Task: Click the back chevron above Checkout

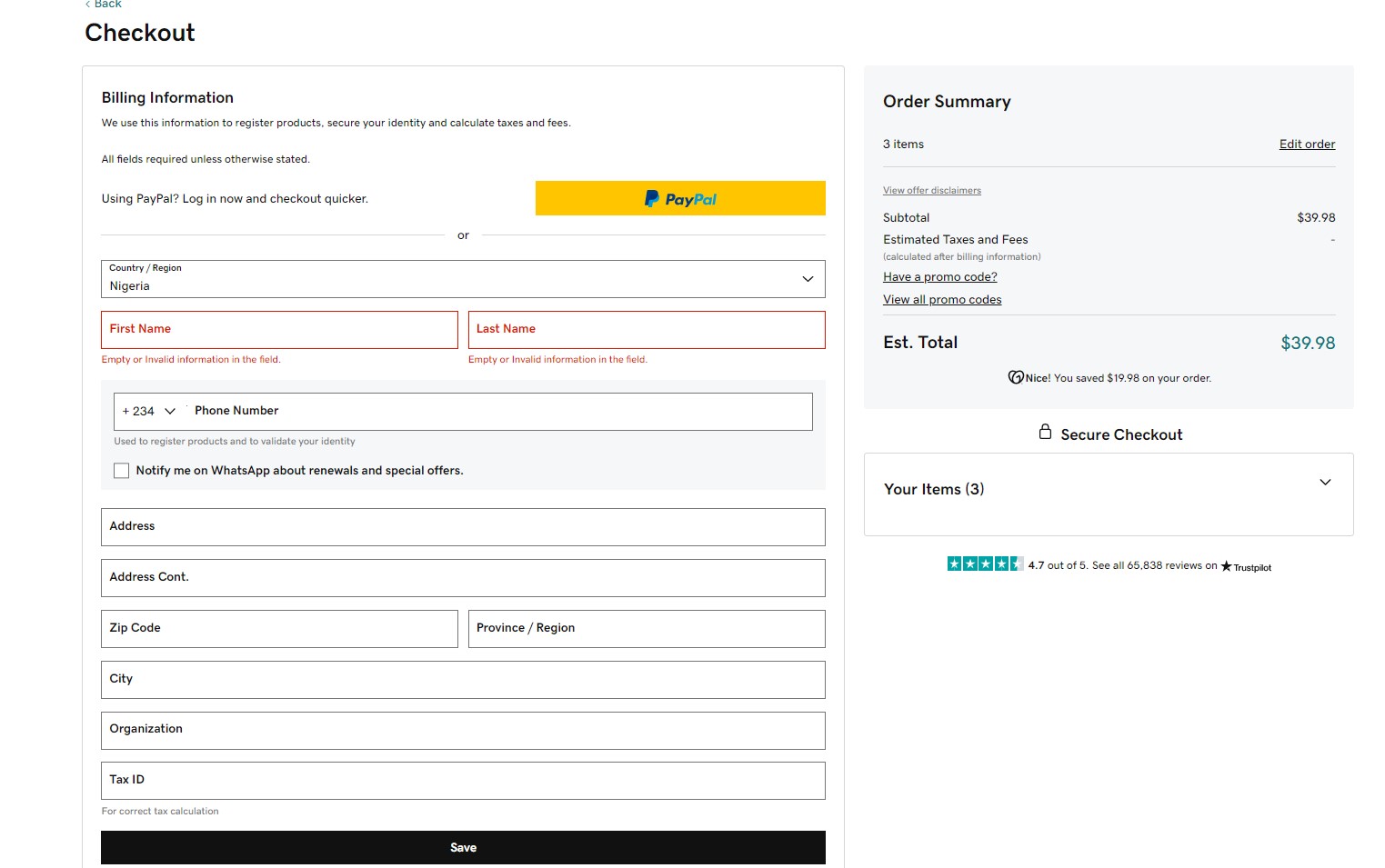Action: click(x=87, y=4)
